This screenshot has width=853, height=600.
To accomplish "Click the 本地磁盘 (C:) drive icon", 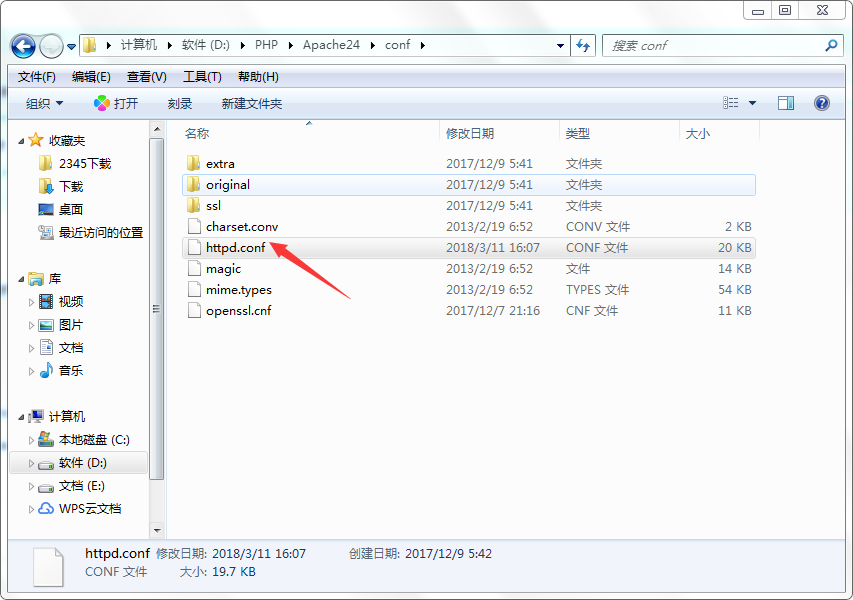I will pos(46,440).
